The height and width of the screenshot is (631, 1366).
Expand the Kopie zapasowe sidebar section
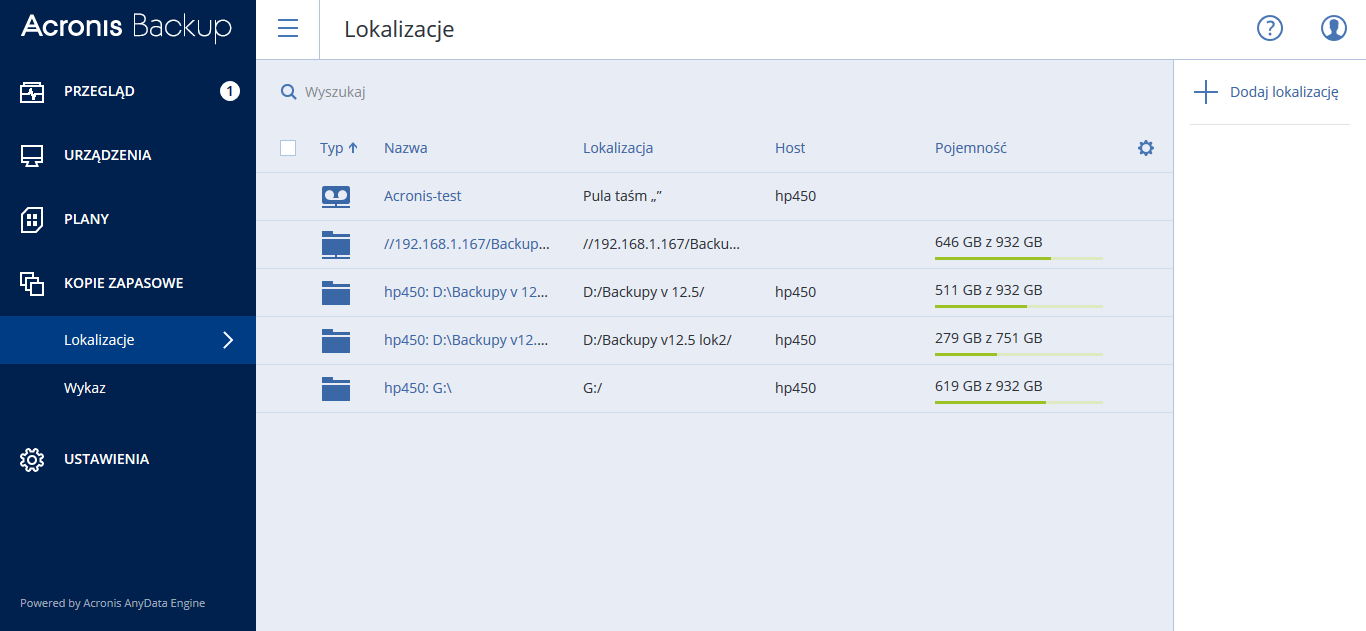(x=123, y=283)
